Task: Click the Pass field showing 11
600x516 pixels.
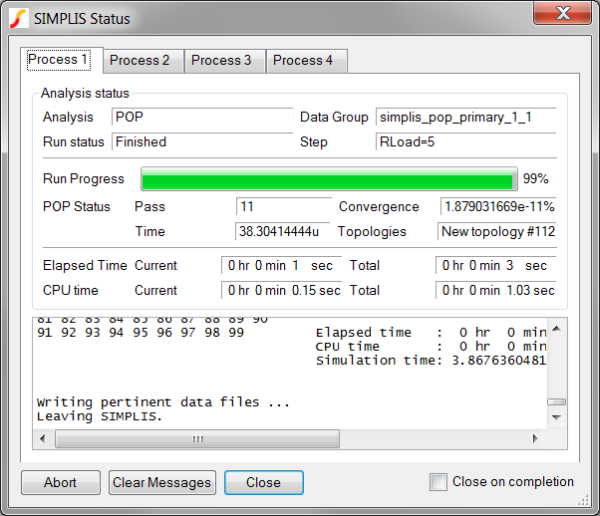Action: (284, 207)
